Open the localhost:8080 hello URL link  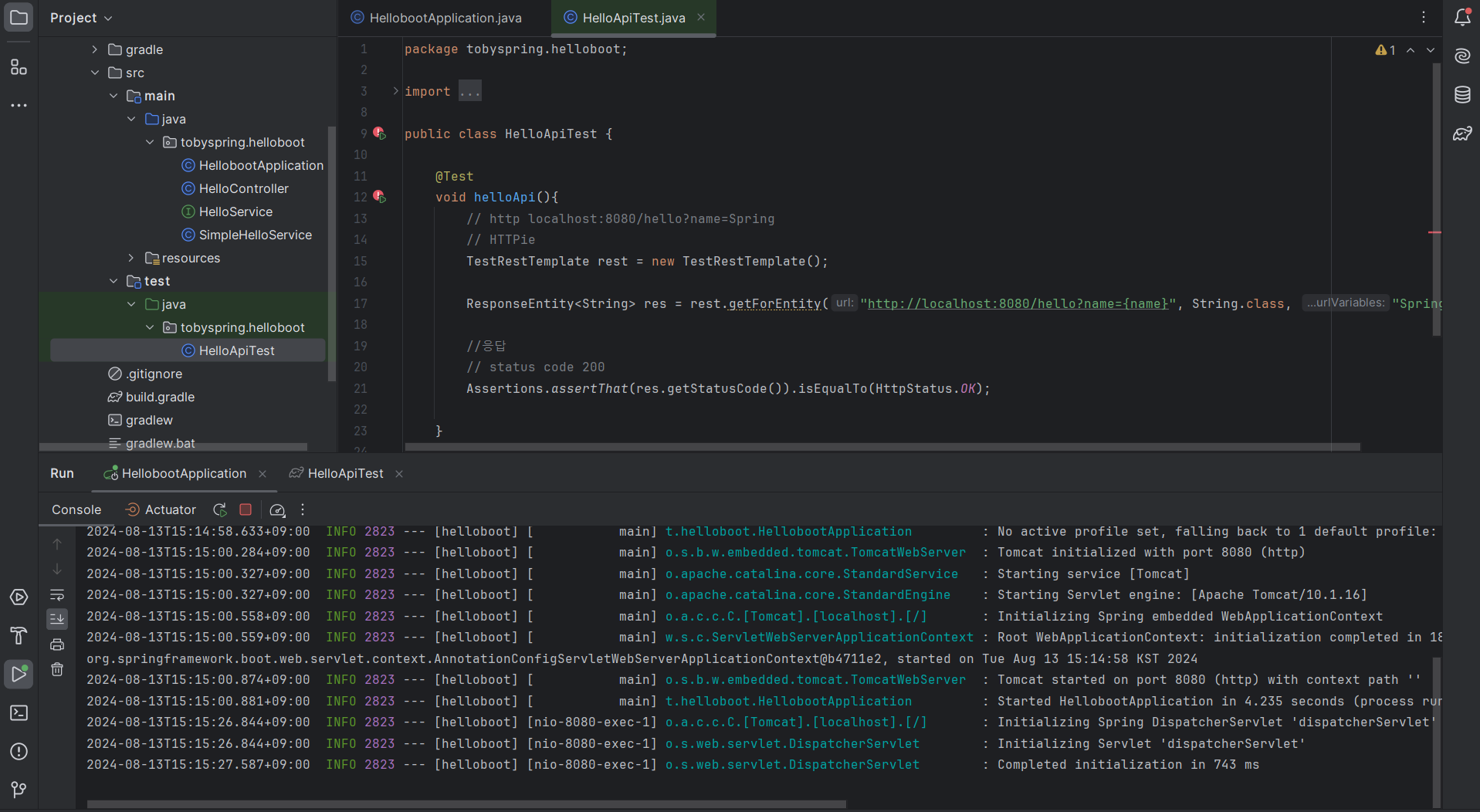coord(1018,304)
